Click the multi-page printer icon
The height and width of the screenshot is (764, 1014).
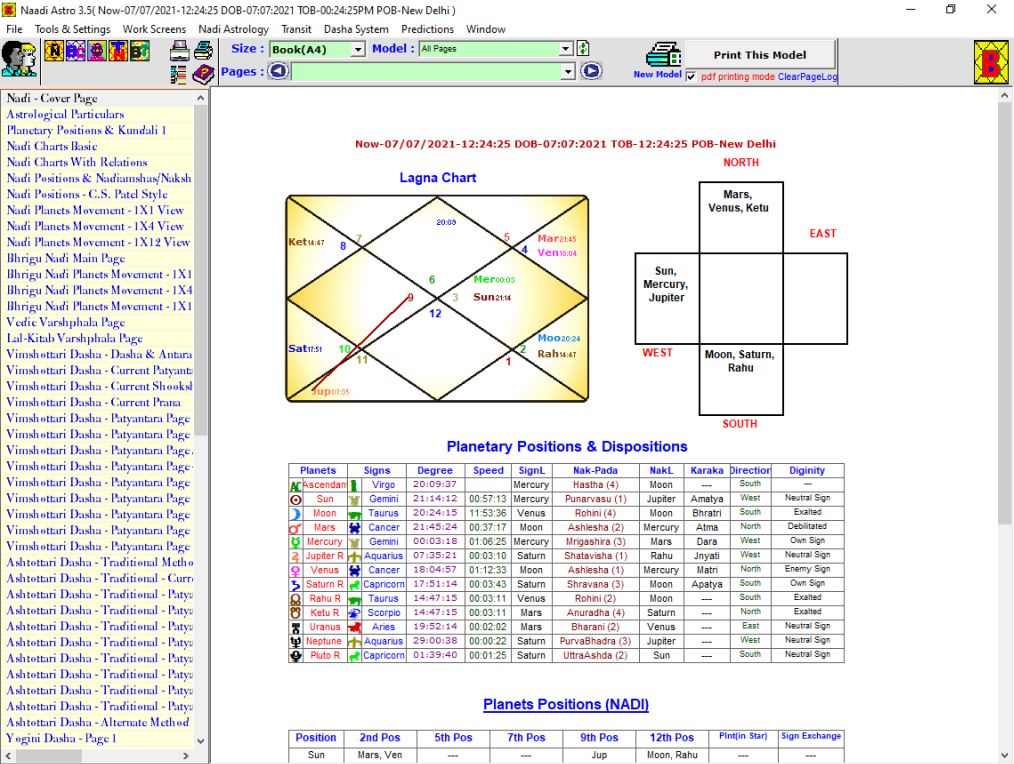point(203,50)
